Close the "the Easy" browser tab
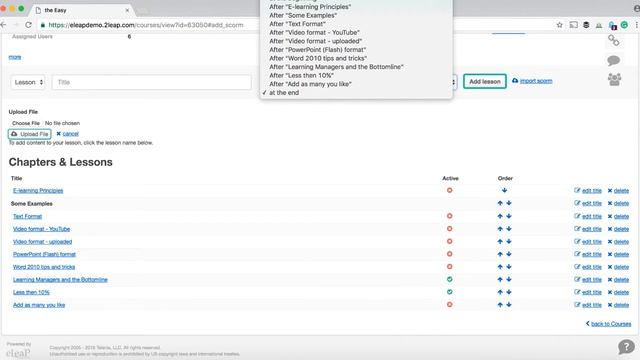 click(x=127, y=10)
